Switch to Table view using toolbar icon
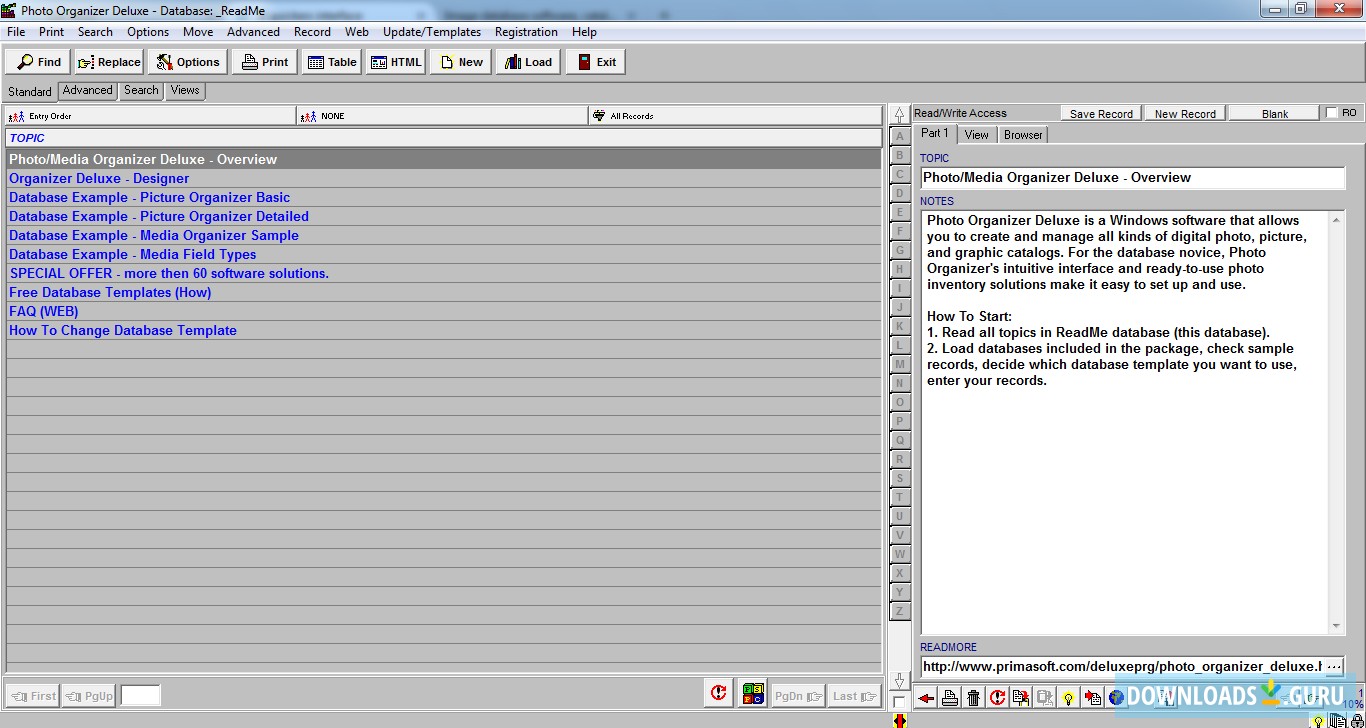 tap(331, 61)
